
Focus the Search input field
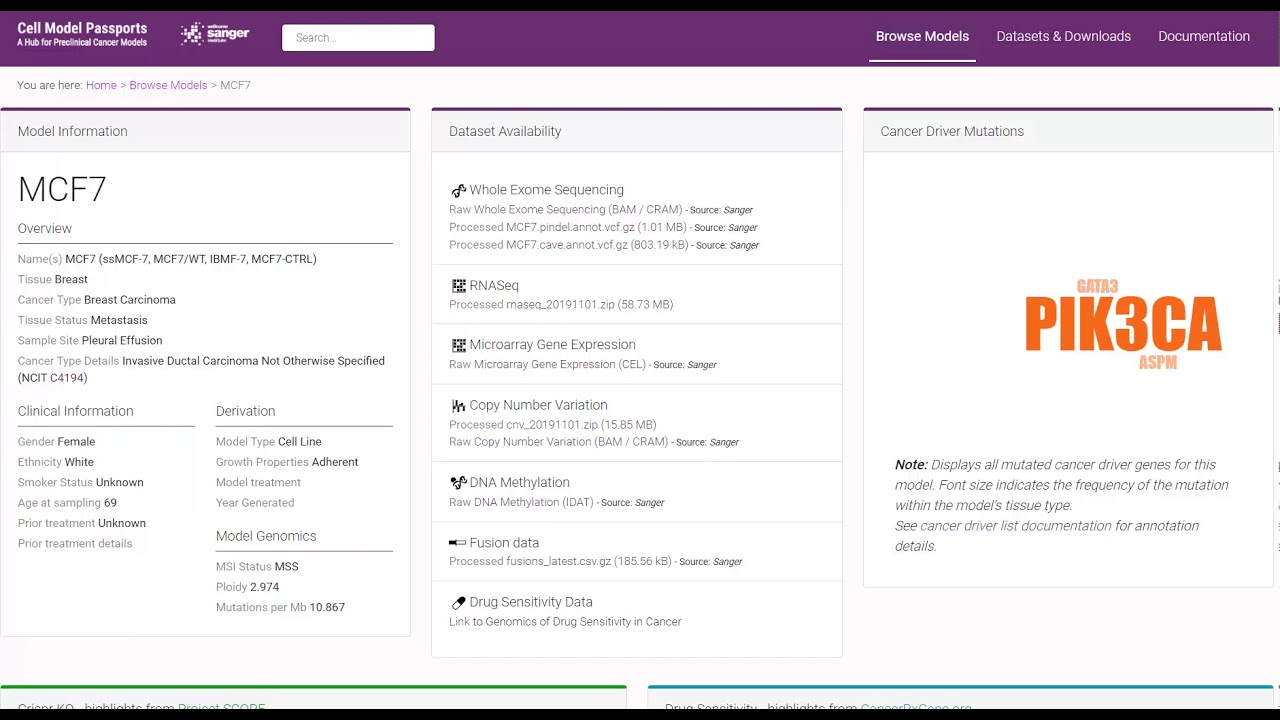[x=358, y=38]
